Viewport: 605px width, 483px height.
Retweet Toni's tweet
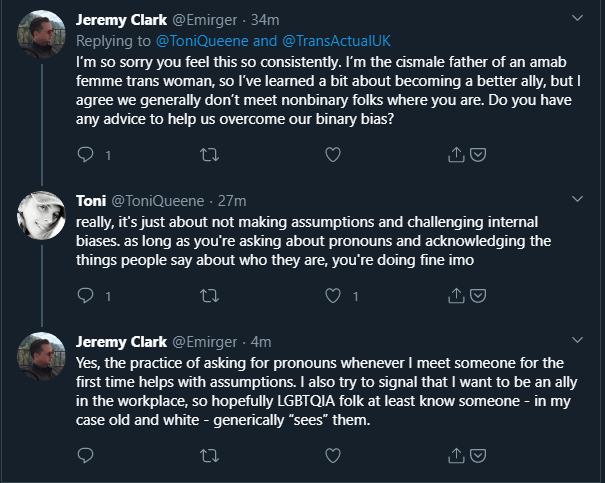coord(210,295)
